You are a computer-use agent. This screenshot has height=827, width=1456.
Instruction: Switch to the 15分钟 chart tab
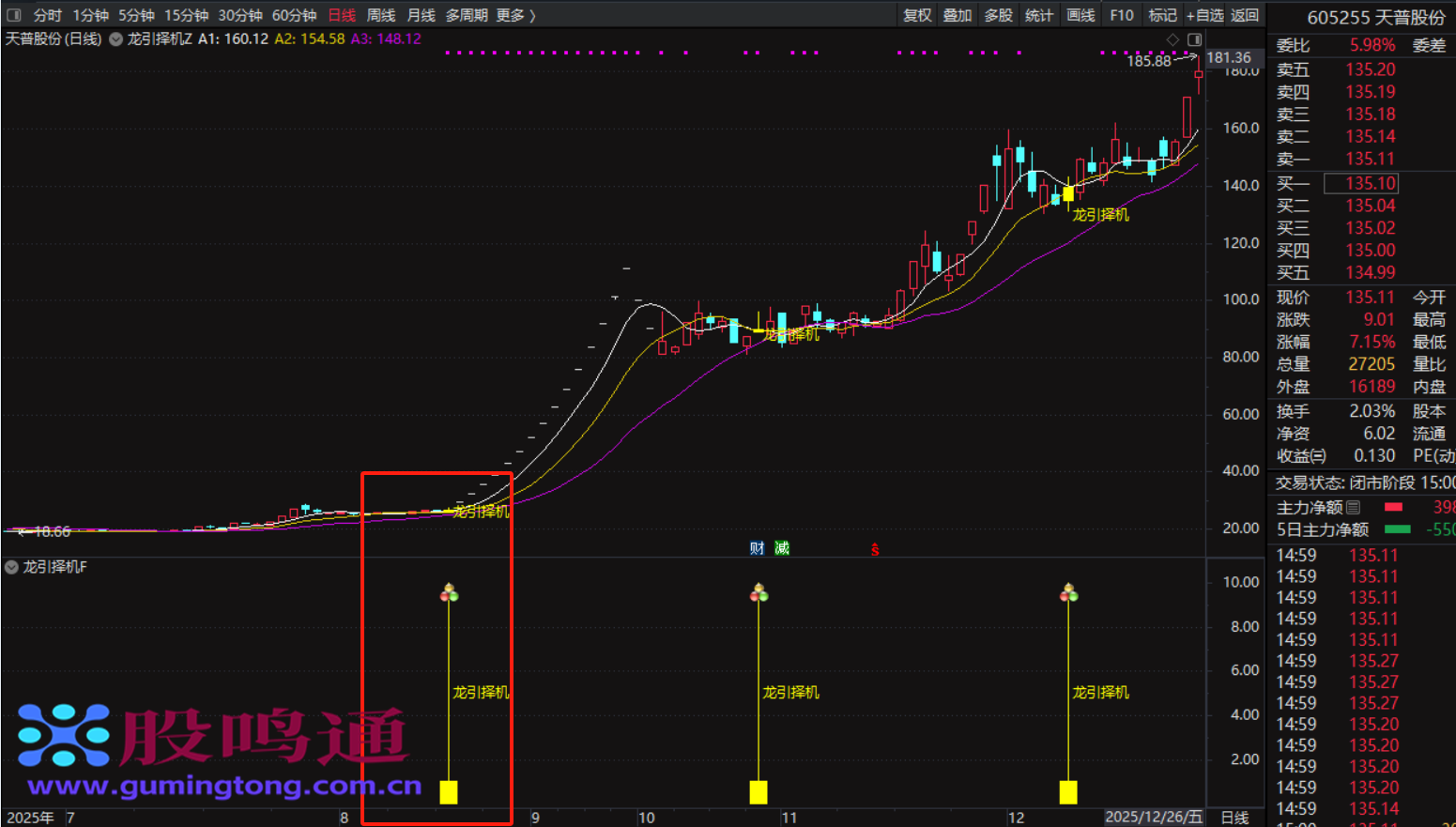tap(186, 15)
